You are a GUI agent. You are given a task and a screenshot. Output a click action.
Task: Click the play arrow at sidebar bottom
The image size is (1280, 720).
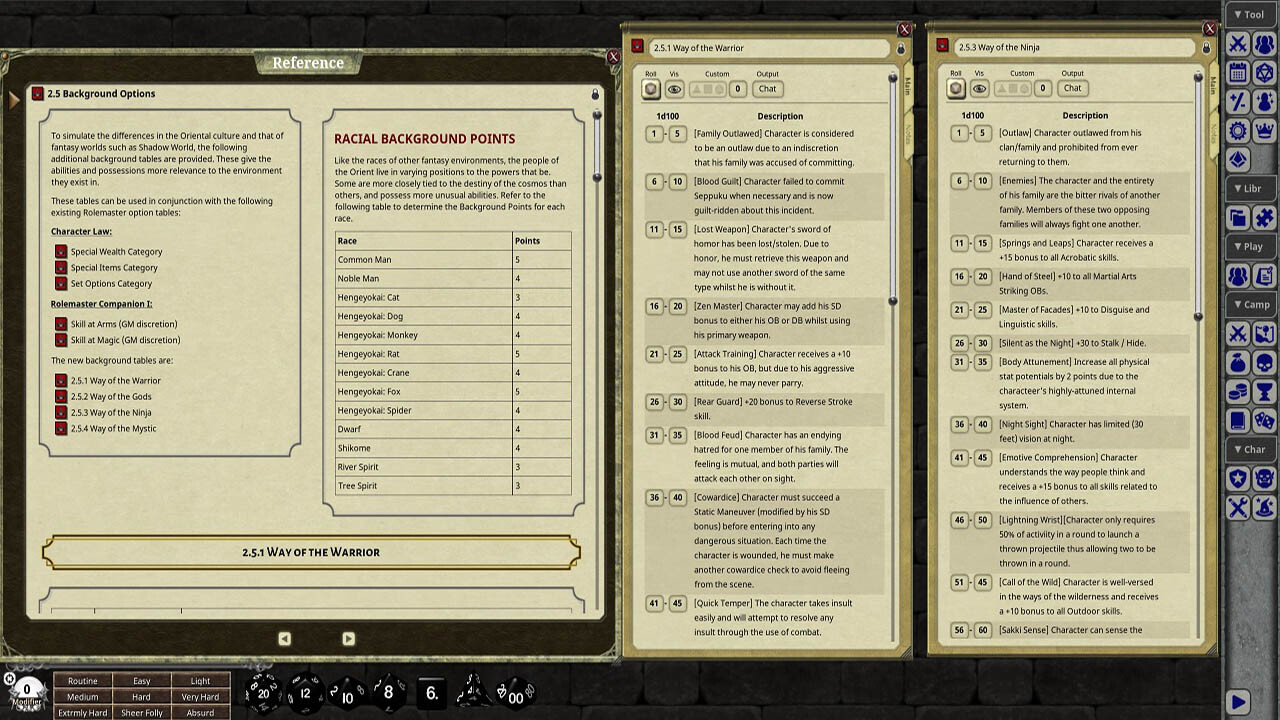pyautogui.click(x=1238, y=702)
